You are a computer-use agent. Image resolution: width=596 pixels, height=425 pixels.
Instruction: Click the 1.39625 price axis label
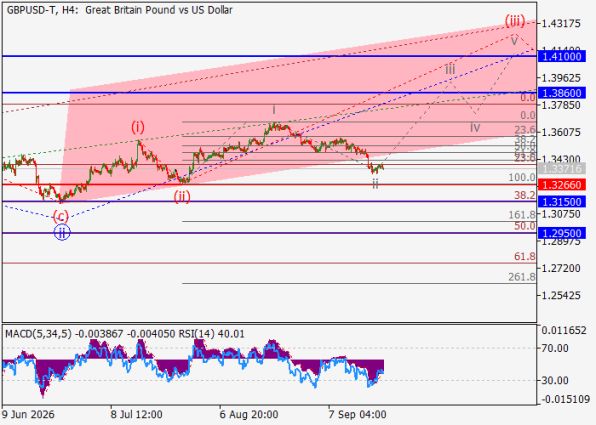(561, 78)
